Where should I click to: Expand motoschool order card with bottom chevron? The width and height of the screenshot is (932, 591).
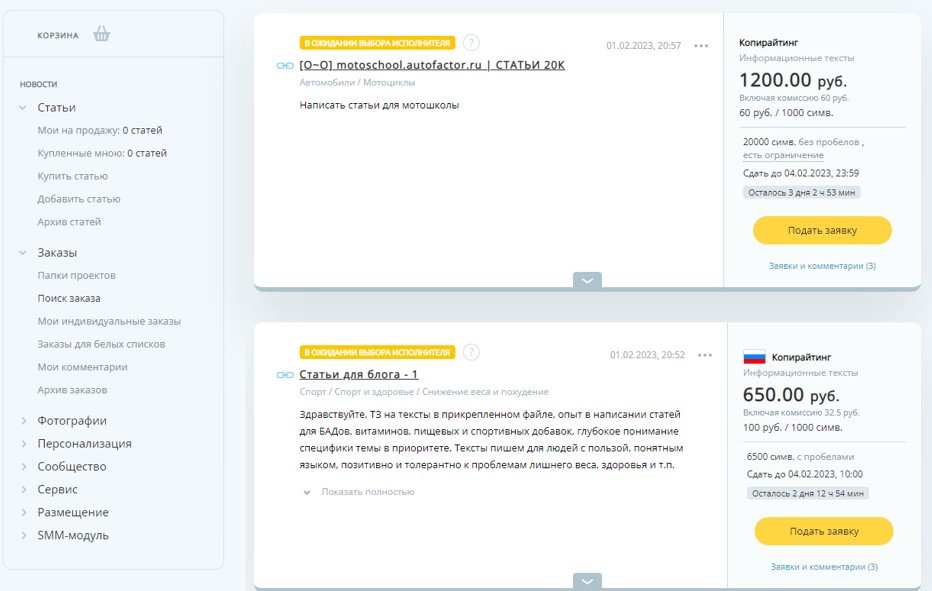pos(587,281)
